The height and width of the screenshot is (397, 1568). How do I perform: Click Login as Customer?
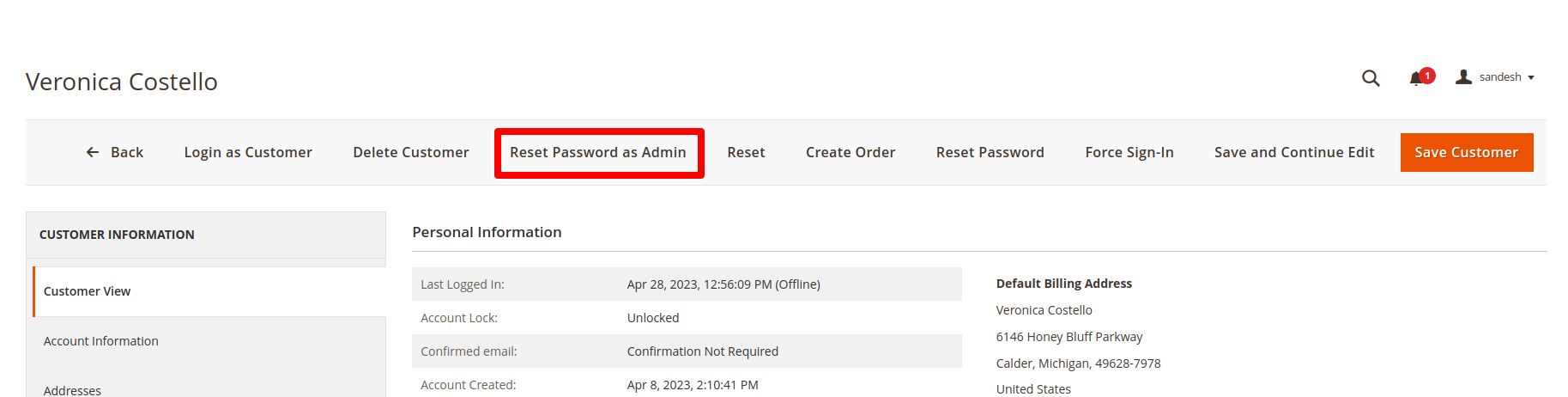248,152
